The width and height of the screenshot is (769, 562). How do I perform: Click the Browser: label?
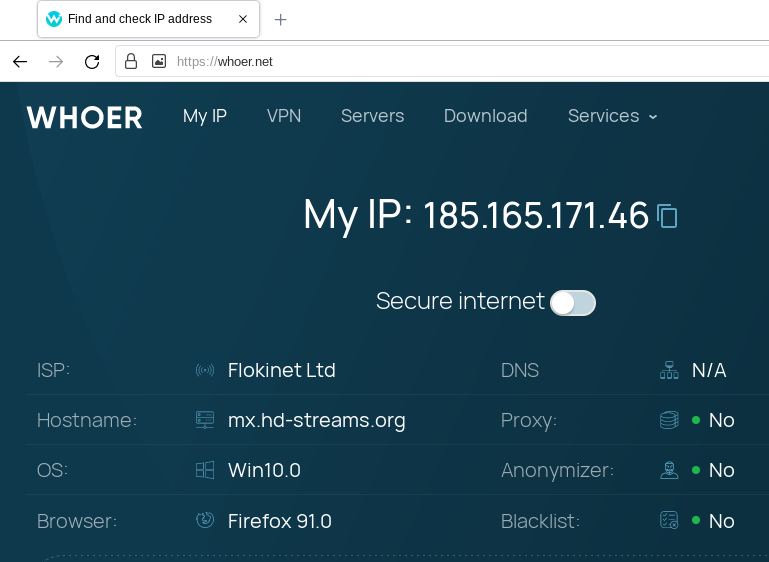(77, 521)
